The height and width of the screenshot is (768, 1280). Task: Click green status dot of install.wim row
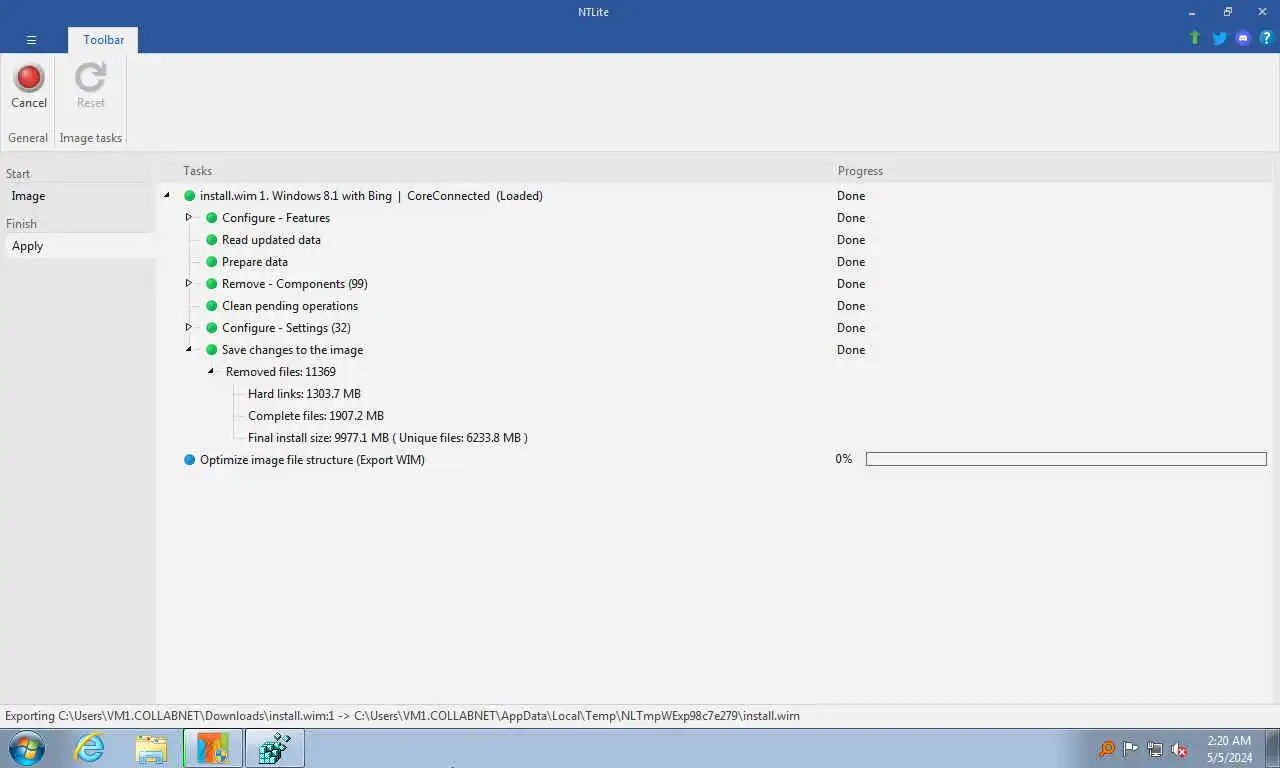coord(190,196)
